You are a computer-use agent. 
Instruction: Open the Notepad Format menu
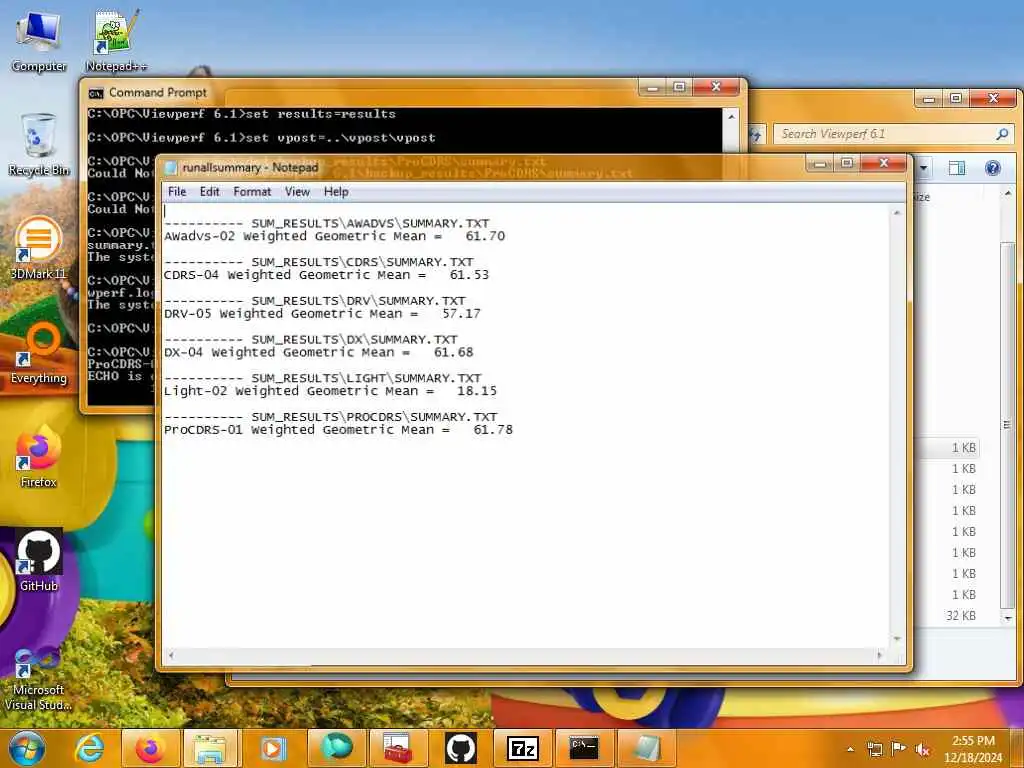[252, 192]
